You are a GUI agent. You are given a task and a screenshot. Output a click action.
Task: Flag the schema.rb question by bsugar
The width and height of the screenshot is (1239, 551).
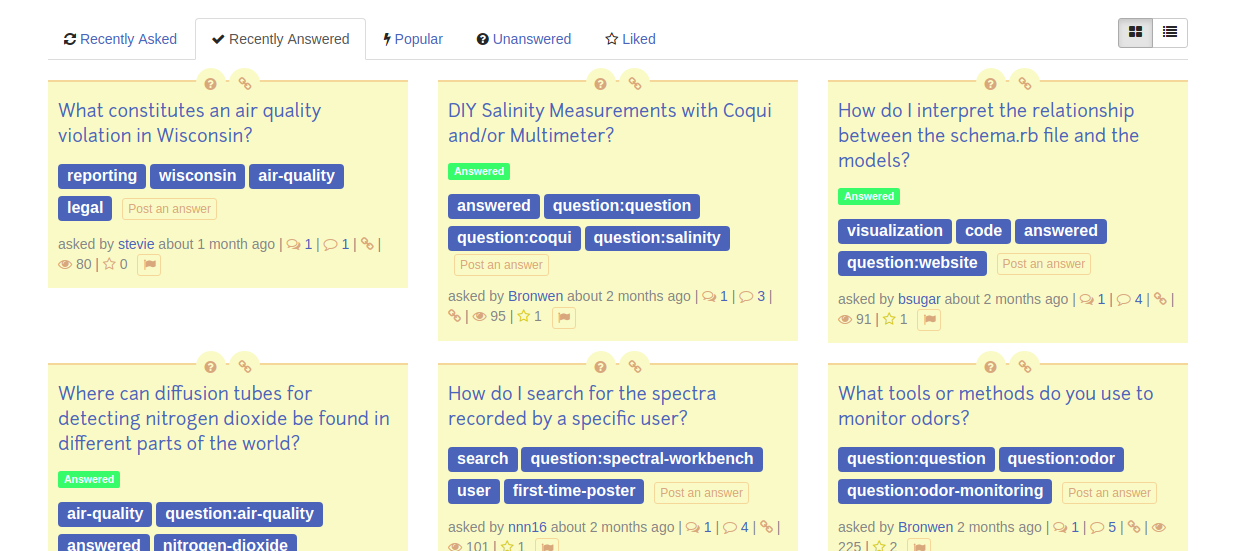pos(930,320)
